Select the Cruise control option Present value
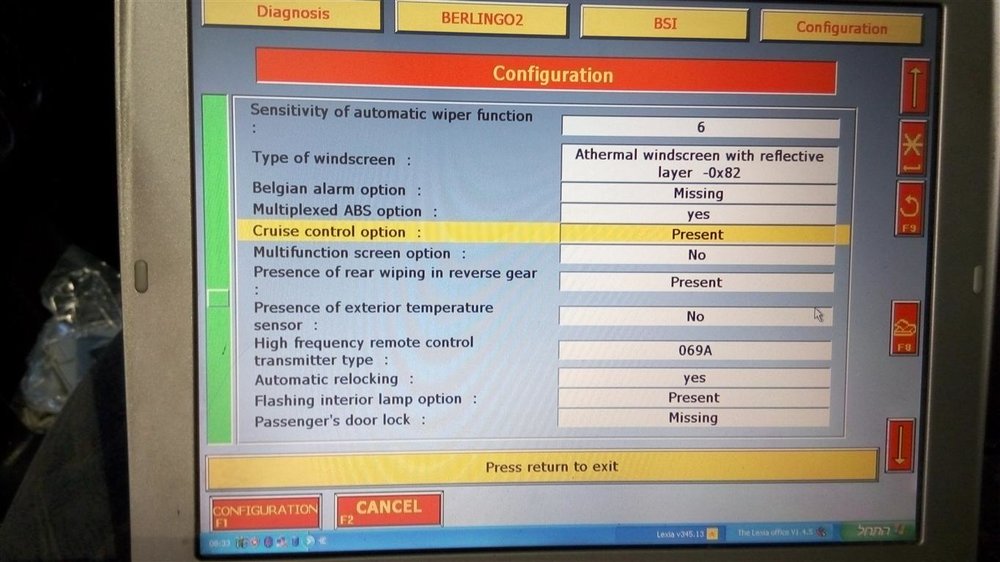 coord(697,234)
